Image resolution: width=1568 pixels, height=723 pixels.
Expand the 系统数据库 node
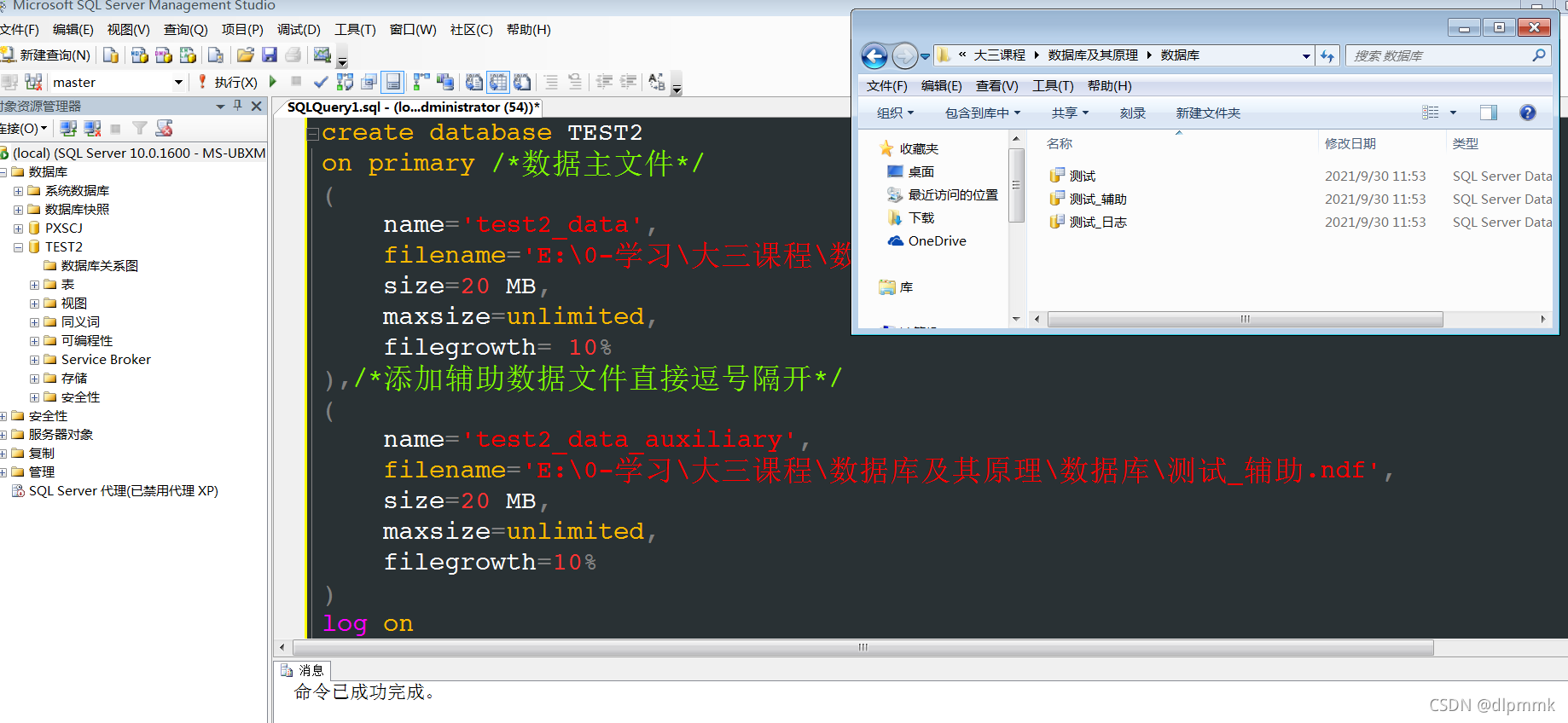point(18,191)
